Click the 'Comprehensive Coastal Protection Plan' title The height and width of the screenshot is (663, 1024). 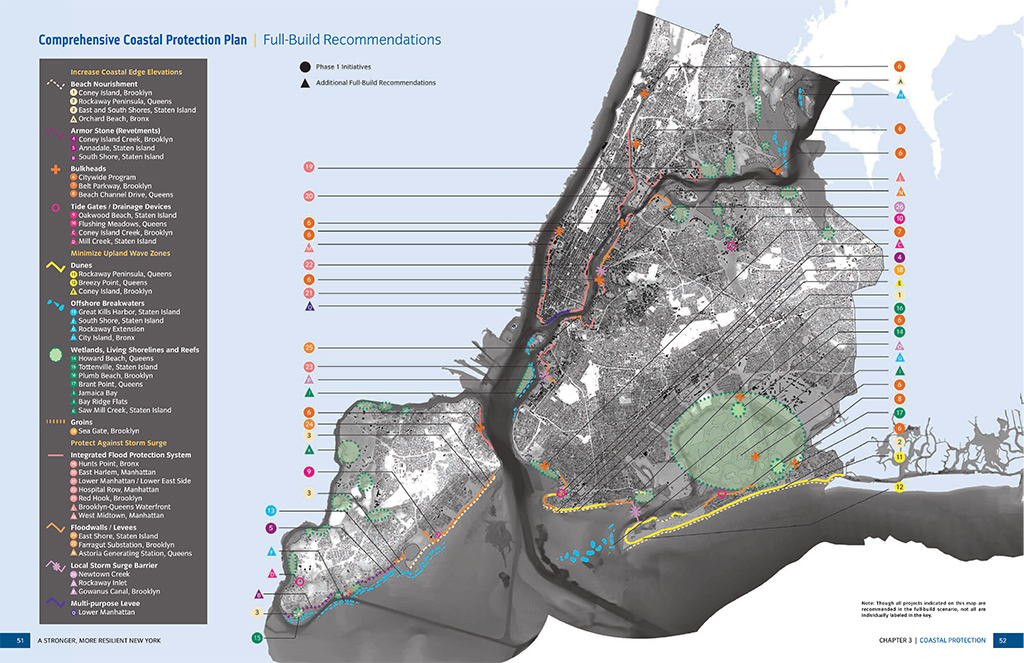point(142,40)
